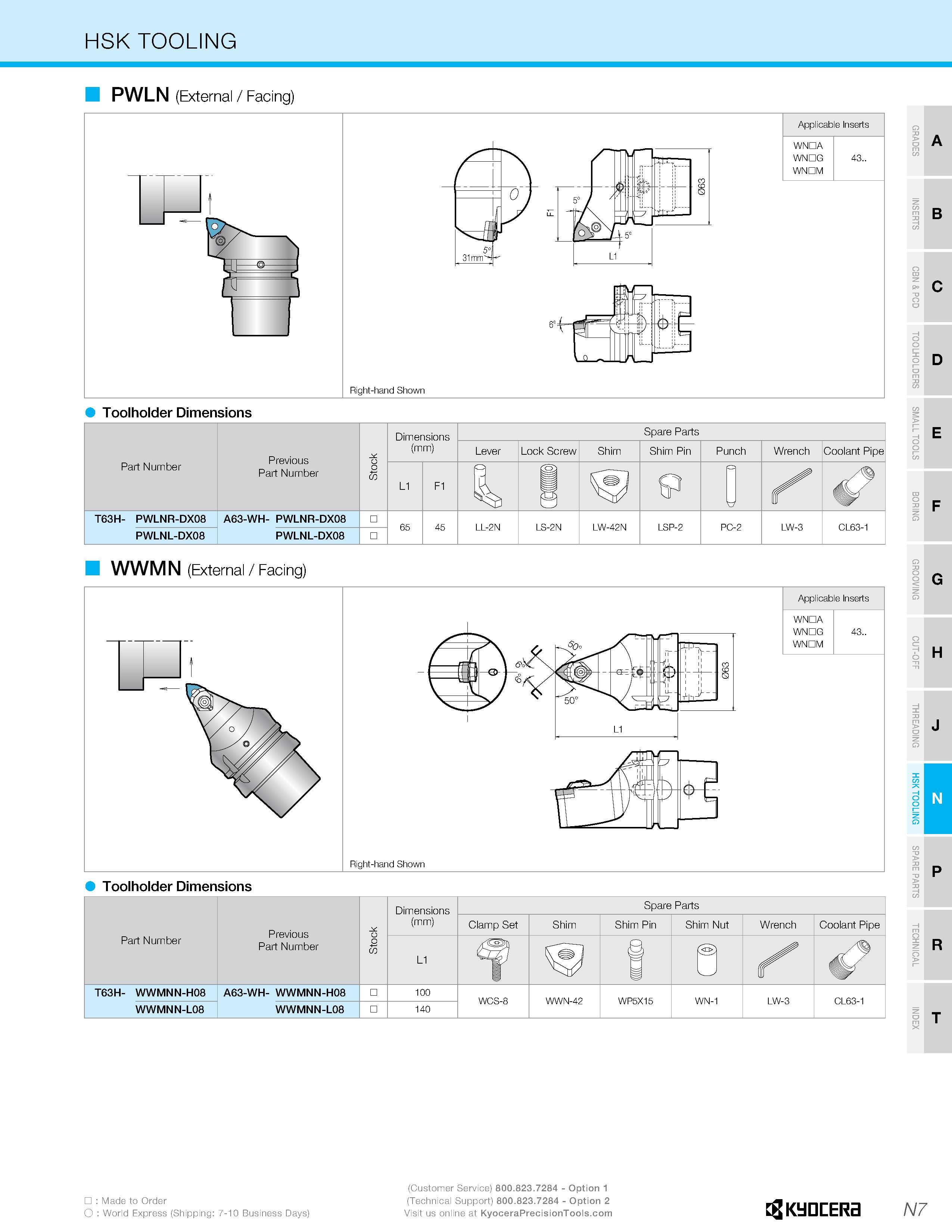Visit KyoceraPrecisionTools.com link

(546, 1213)
